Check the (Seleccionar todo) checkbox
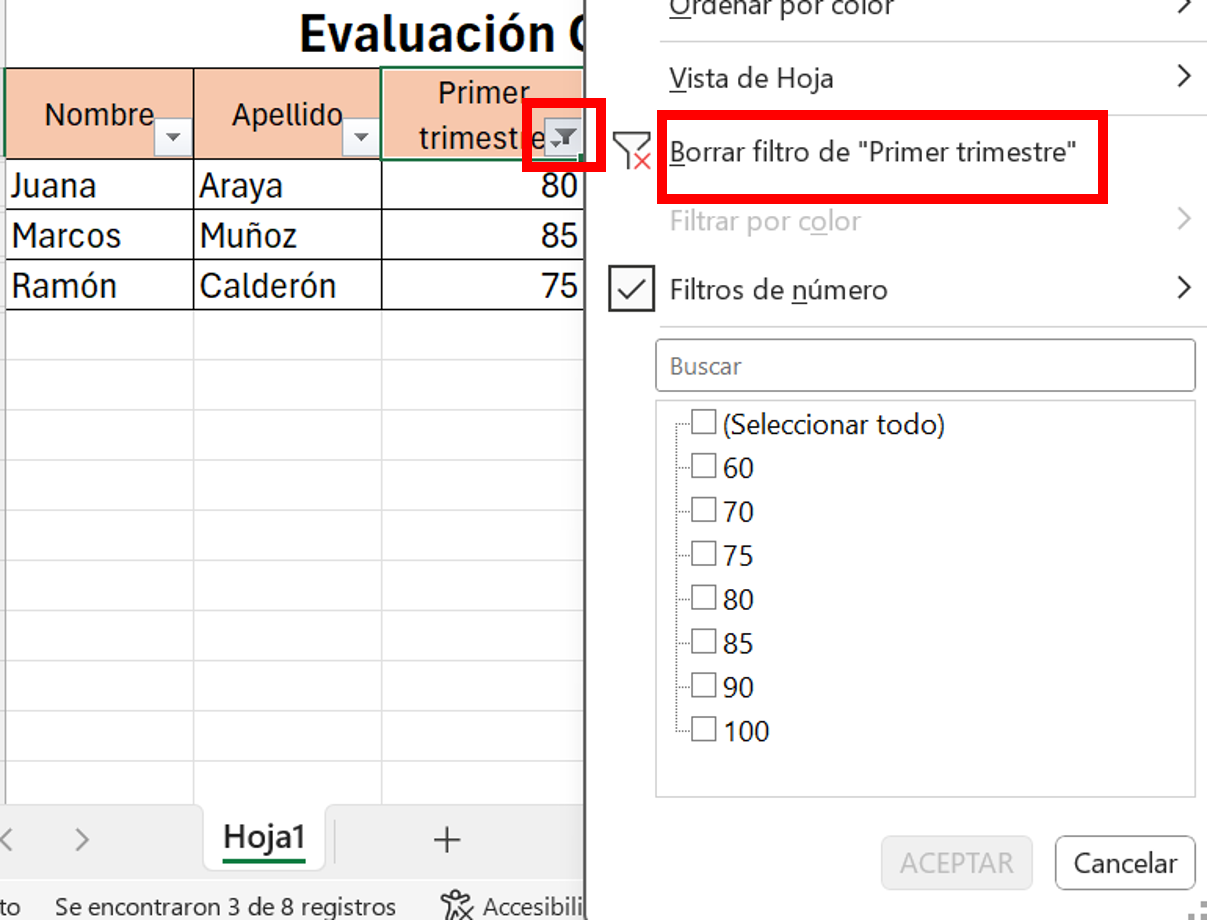The image size is (1207, 920). (x=704, y=422)
